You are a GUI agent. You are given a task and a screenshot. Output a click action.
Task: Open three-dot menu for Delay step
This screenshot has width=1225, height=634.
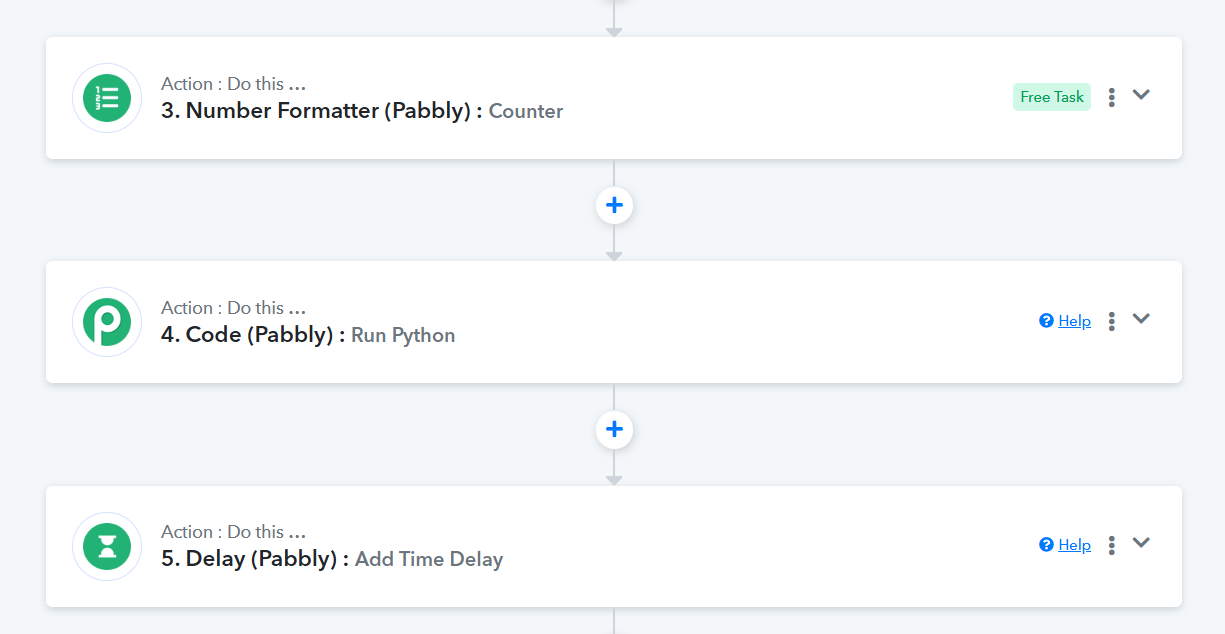1111,545
